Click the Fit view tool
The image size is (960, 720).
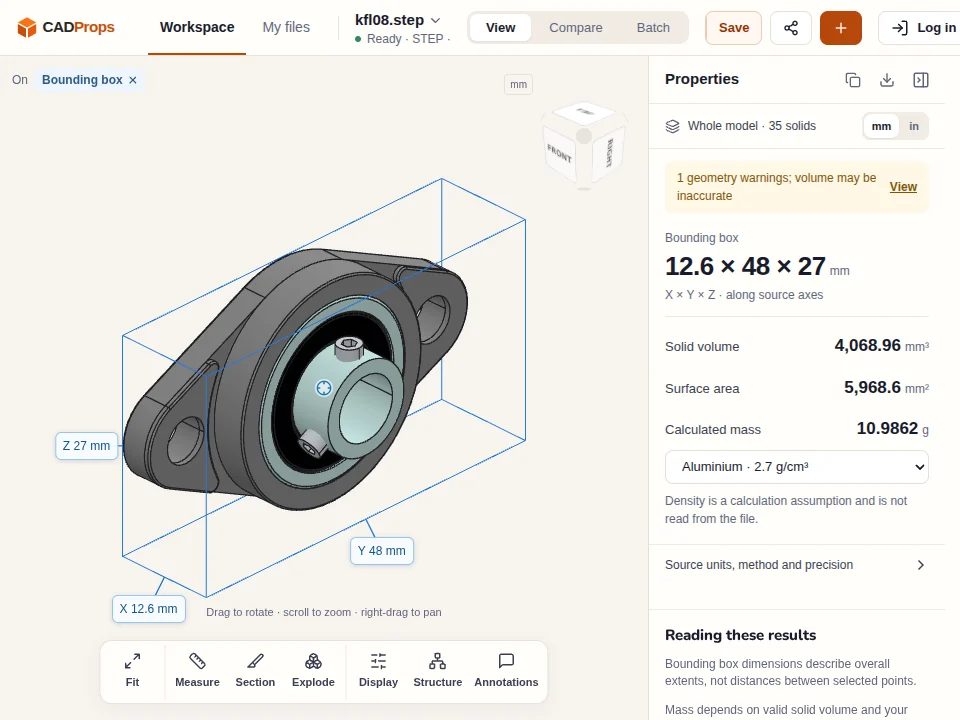click(x=132, y=670)
